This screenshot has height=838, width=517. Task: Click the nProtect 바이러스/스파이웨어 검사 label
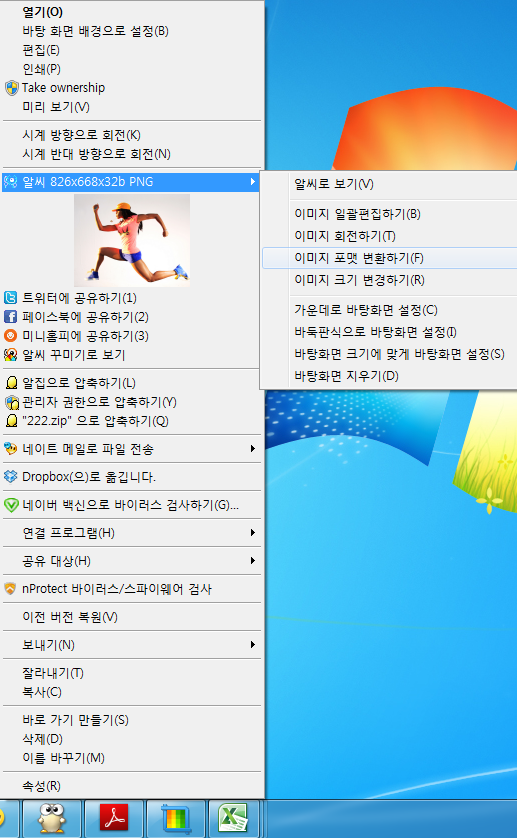(x=117, y=589)
